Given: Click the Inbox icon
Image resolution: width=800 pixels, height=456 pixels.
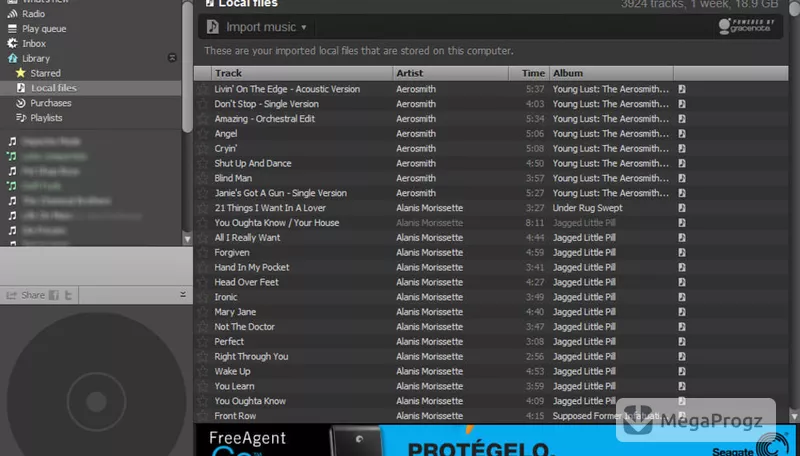Looking at the screenshot, I should (x=12, y=43).
